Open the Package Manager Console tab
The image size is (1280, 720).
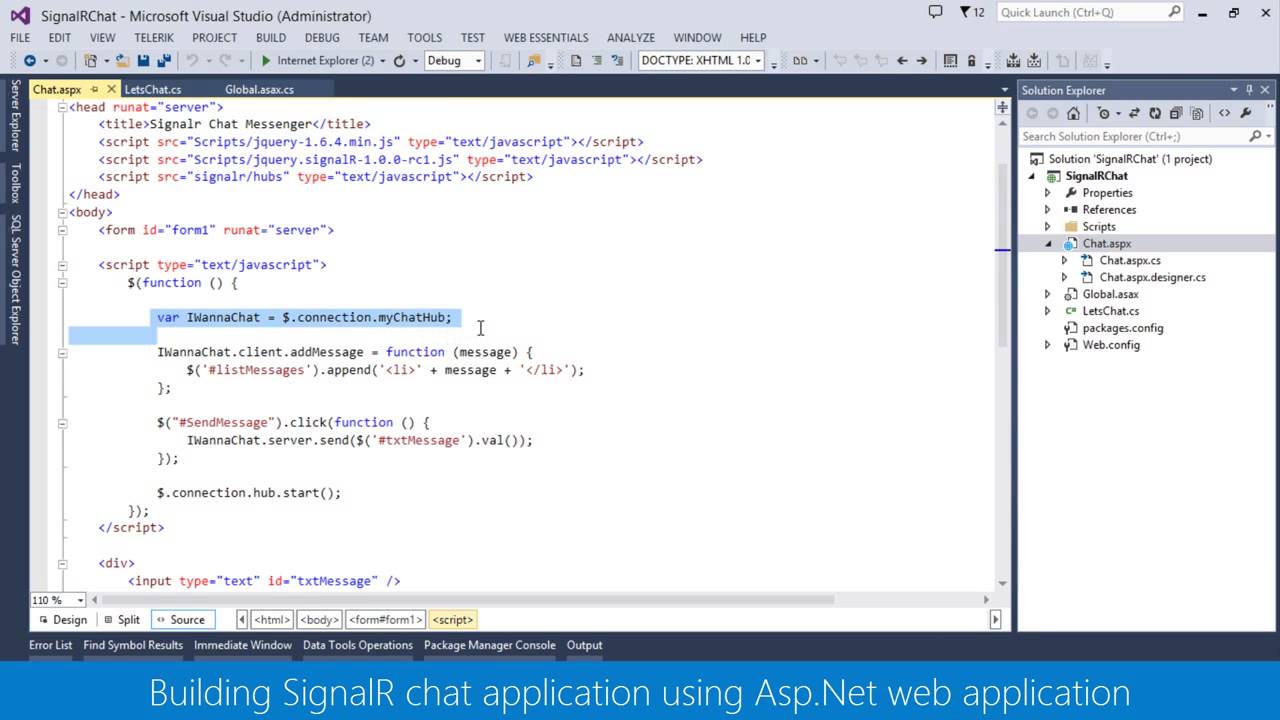pyautogui.click(x=490, y=645)
